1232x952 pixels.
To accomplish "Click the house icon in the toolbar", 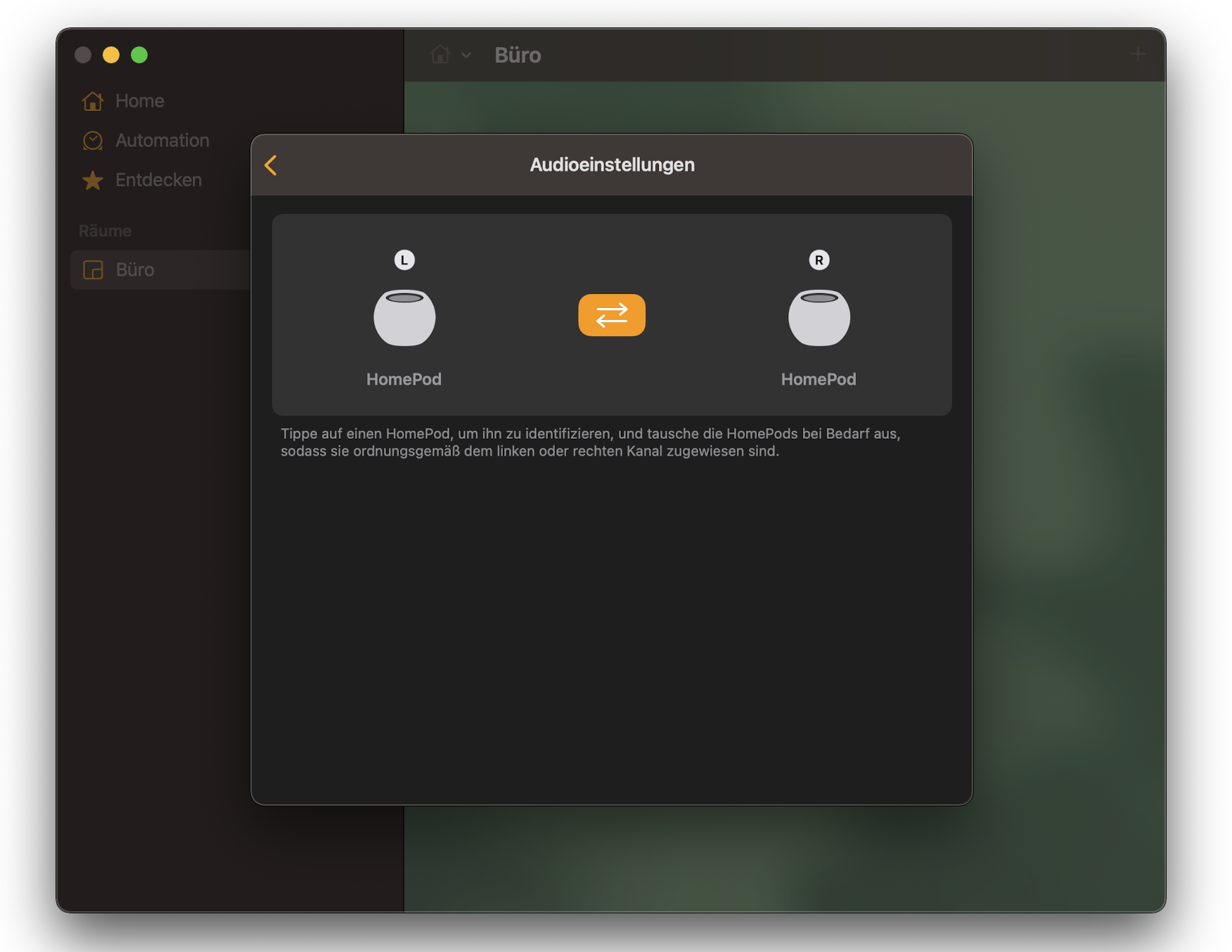I will (x=440, y=55).
